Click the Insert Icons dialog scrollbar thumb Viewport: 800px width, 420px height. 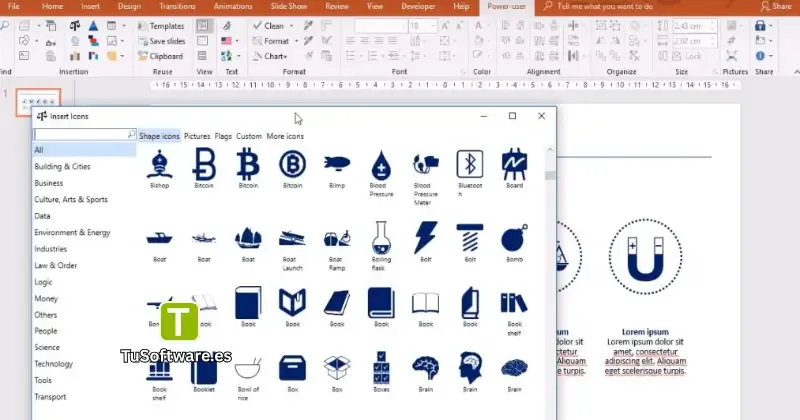[x=550, y=175]
